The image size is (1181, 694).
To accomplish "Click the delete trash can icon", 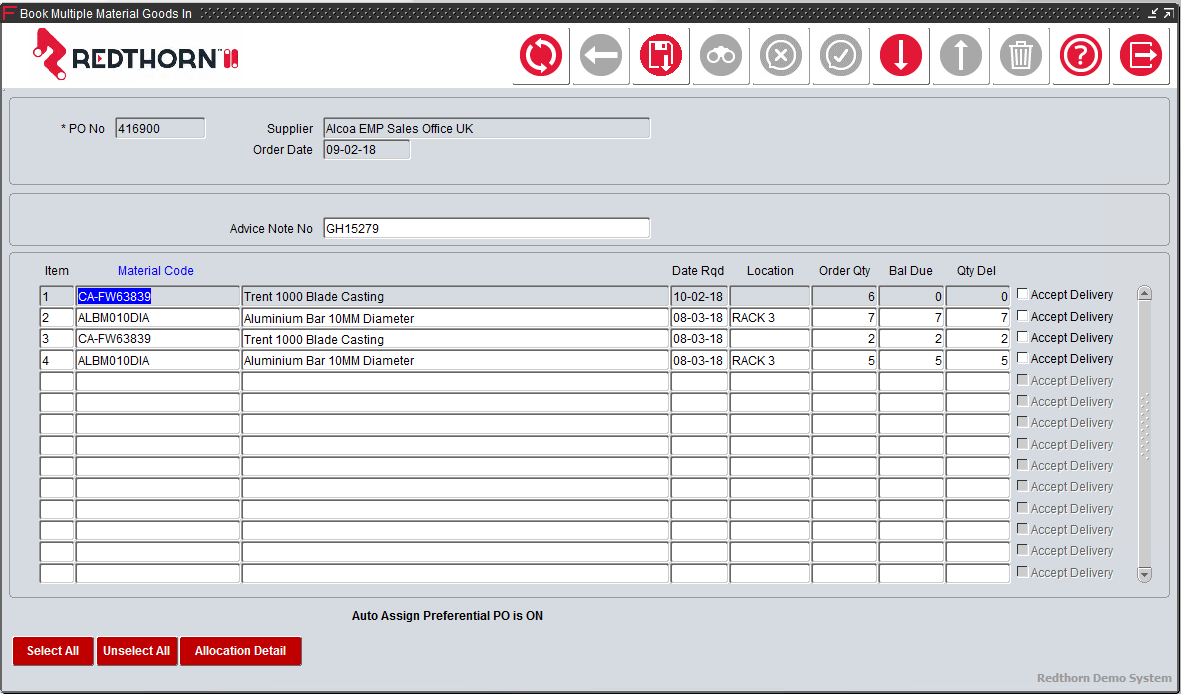I will (x=1020, y=55).
